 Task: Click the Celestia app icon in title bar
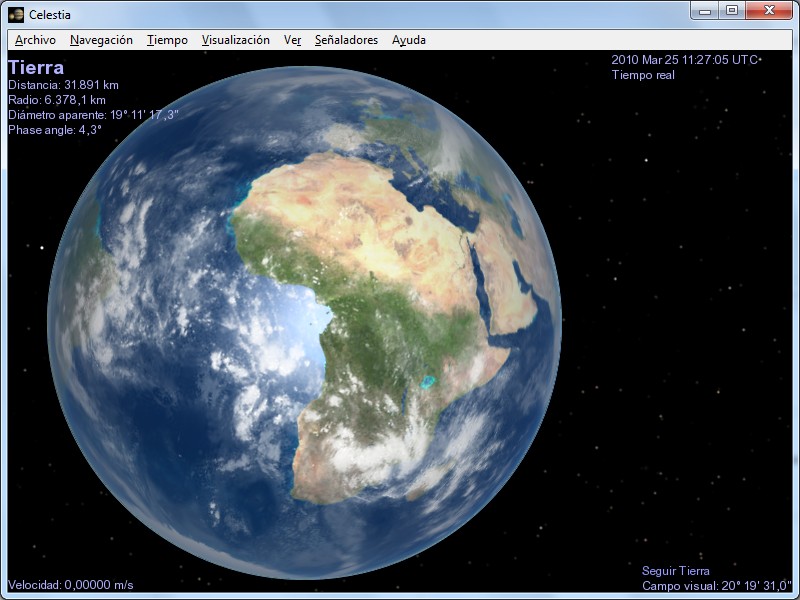tap(16, 14)
